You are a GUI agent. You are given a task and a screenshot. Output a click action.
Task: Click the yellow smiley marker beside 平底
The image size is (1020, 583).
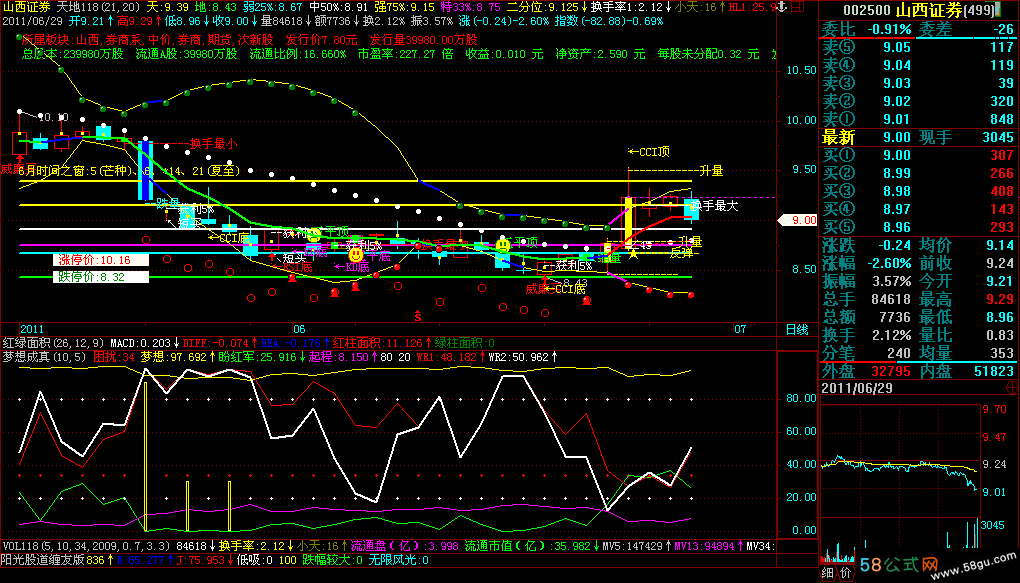pos(355,255)
